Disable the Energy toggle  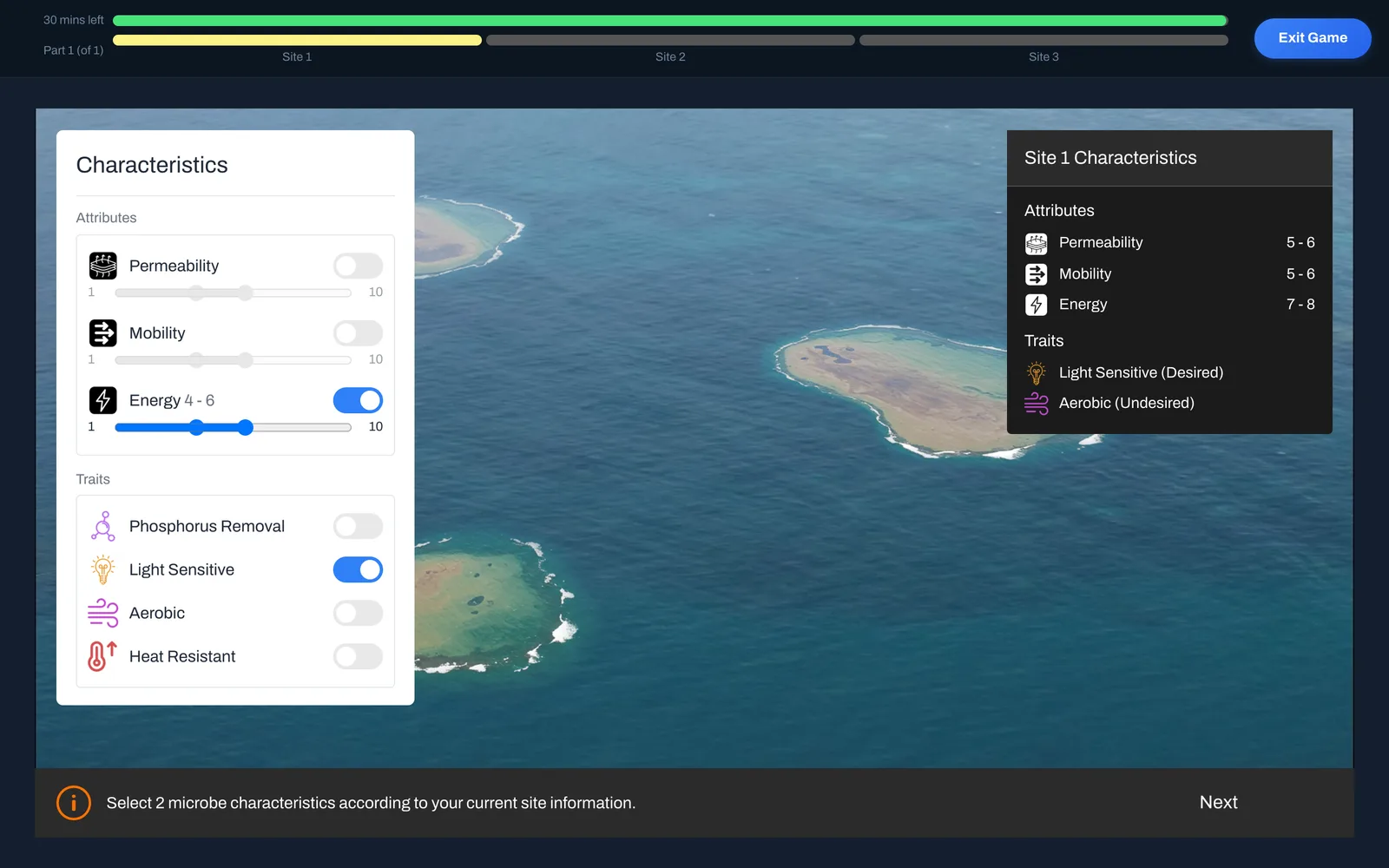click(x=358, y=400)
